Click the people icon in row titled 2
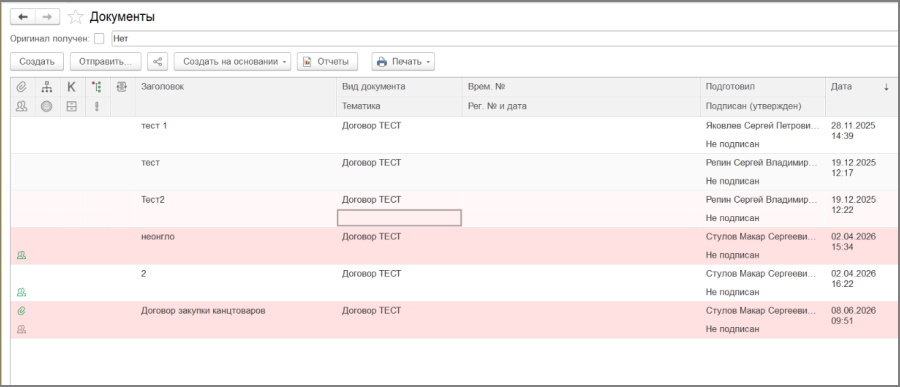 (x=22, y=292)
